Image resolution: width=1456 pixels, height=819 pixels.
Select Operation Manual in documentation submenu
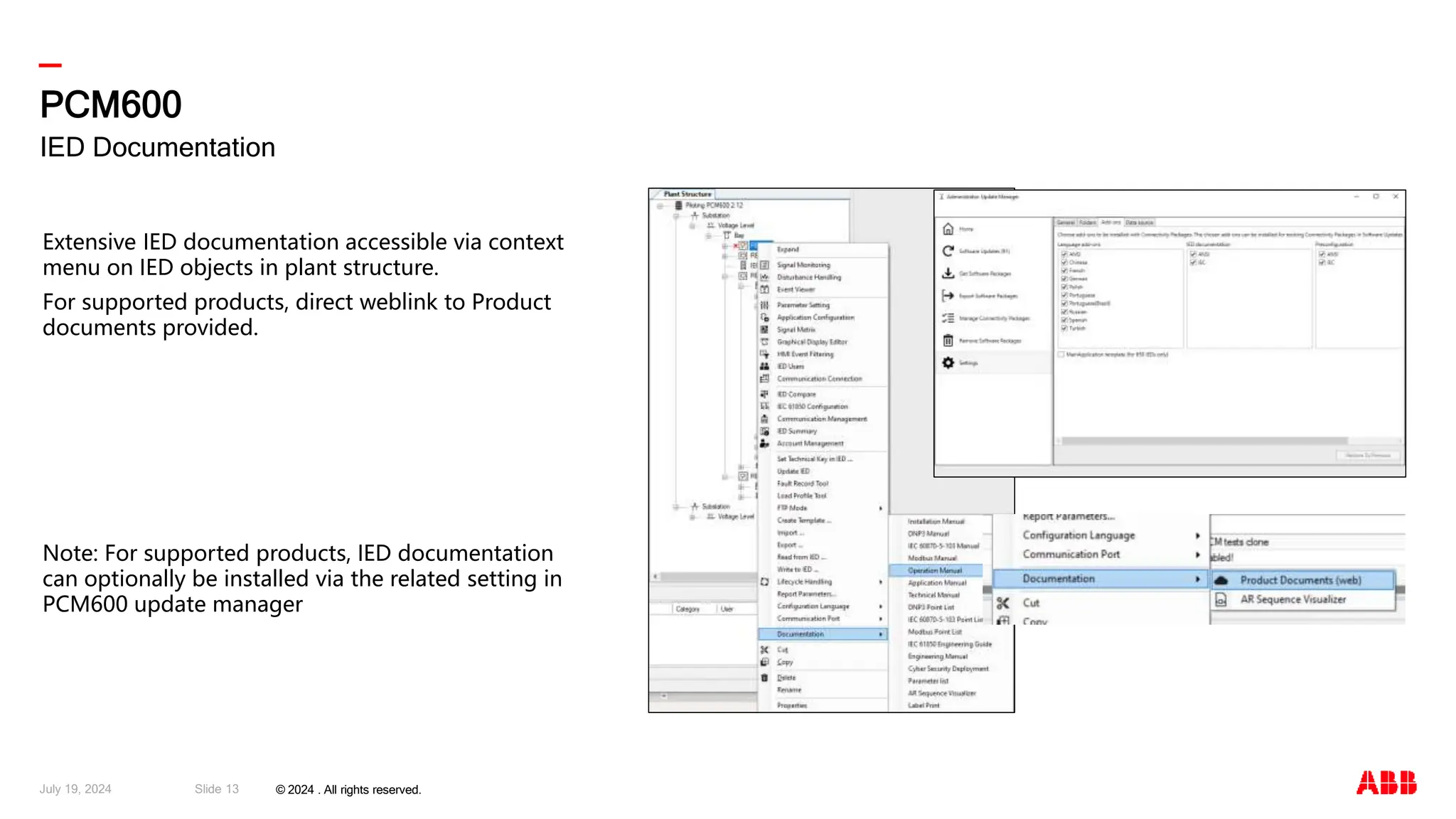(x=935, y=570)
